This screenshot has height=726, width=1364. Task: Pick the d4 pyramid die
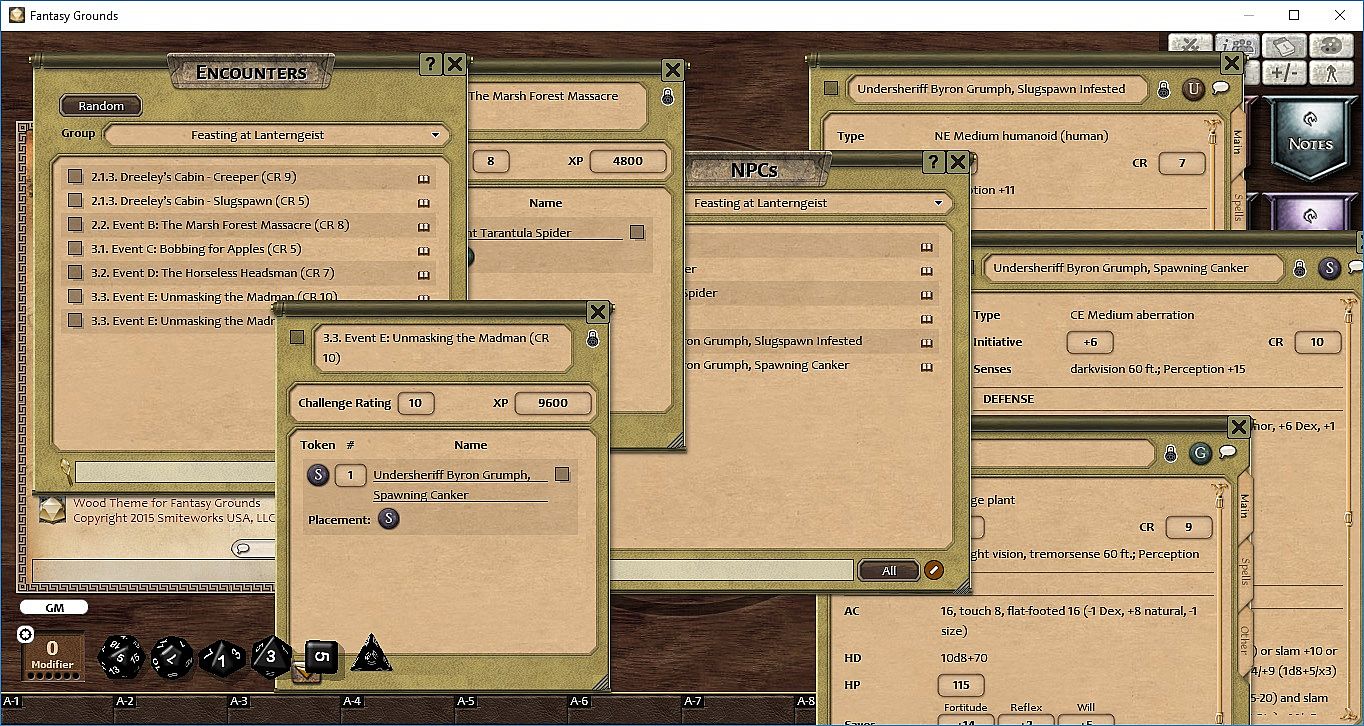[x=371, y=653]
